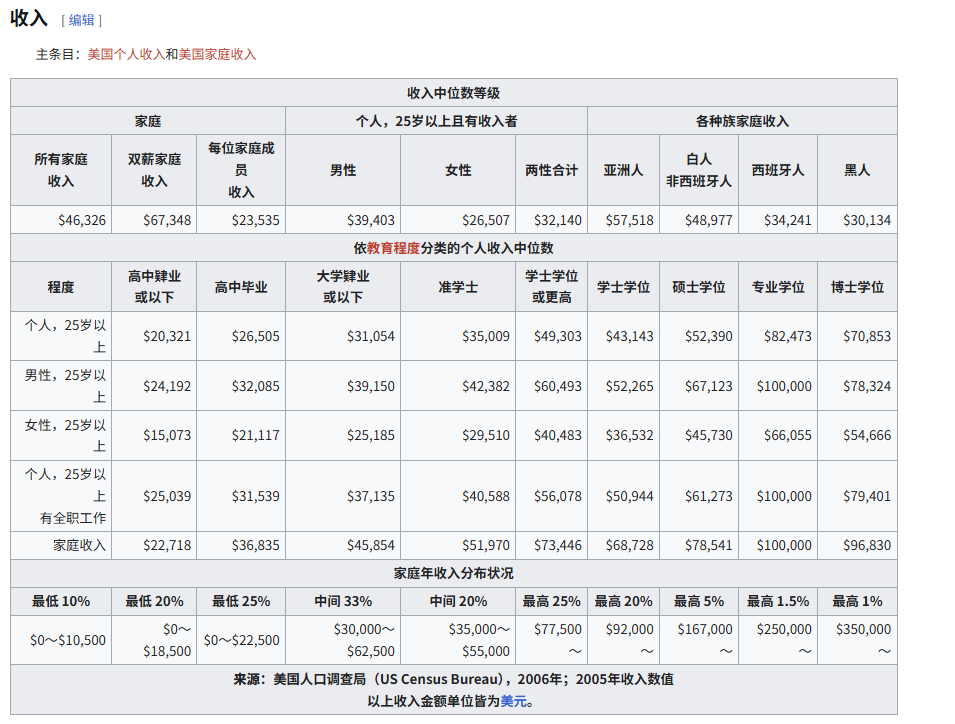Click the 西班牙人 column header
Viewport: 955px width, 724px height.
[778, 170]
